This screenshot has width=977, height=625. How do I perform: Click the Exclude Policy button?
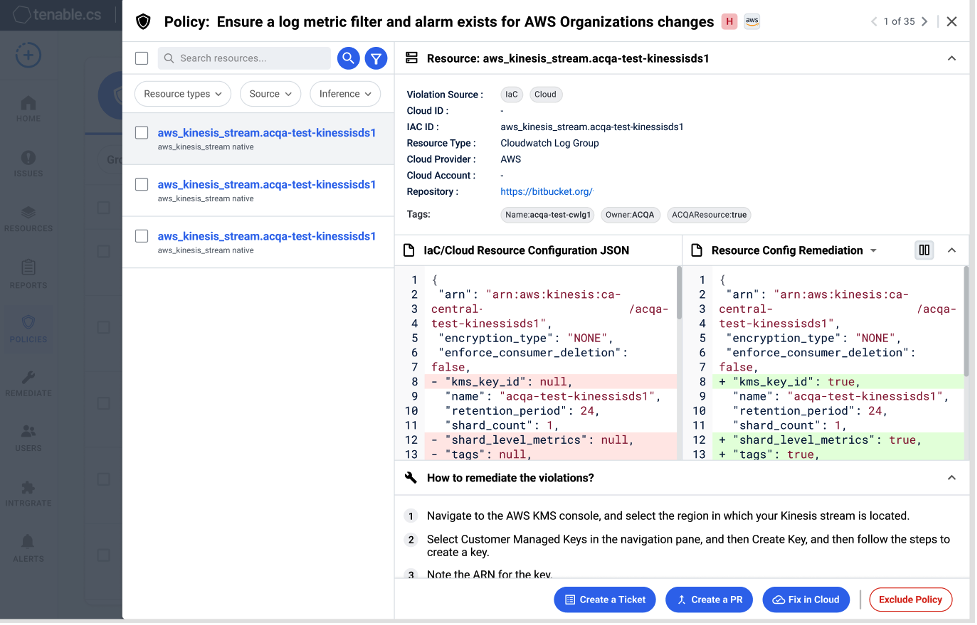pyautogui.click(x=910, y=599)
